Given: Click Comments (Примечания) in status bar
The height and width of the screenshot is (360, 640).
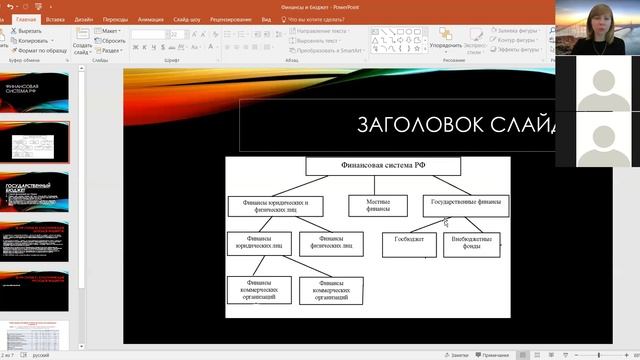Looking at the screenshot, I should pyautogui.click(x=492, y=355).
